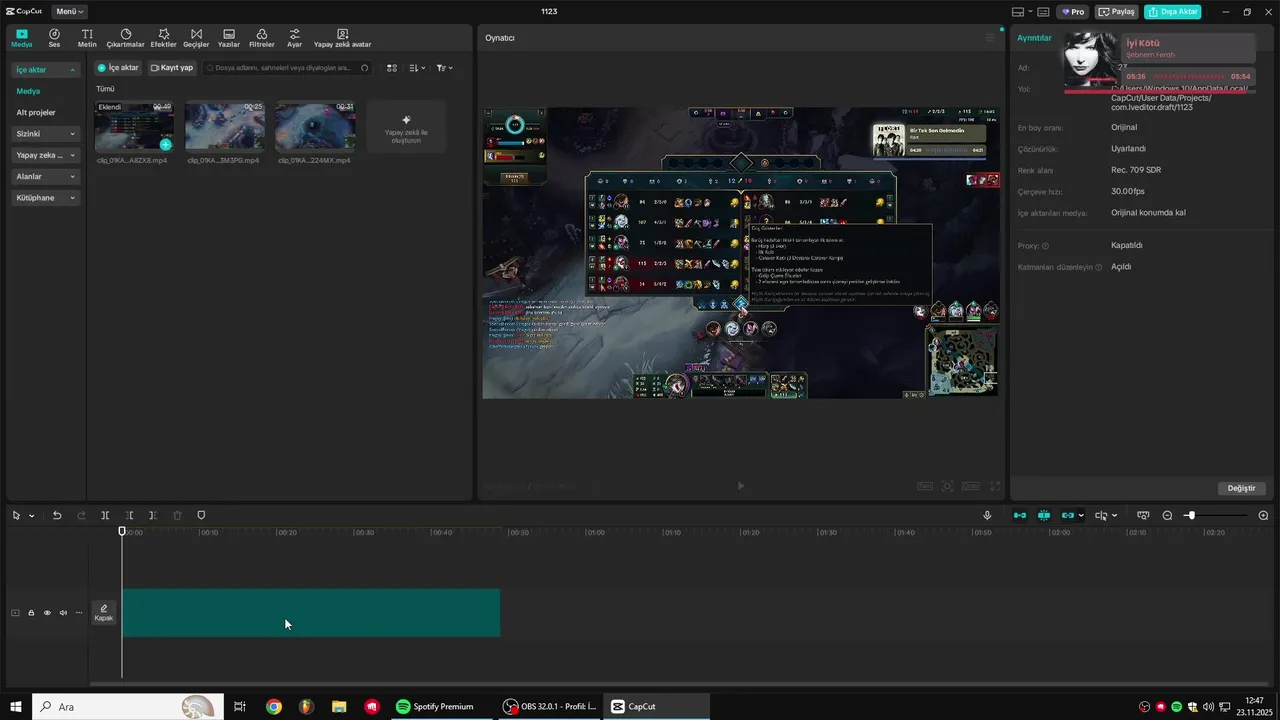Open the Yazılar captions panel
Viewport: 1280px width, 720px height.
coord(229,38)
